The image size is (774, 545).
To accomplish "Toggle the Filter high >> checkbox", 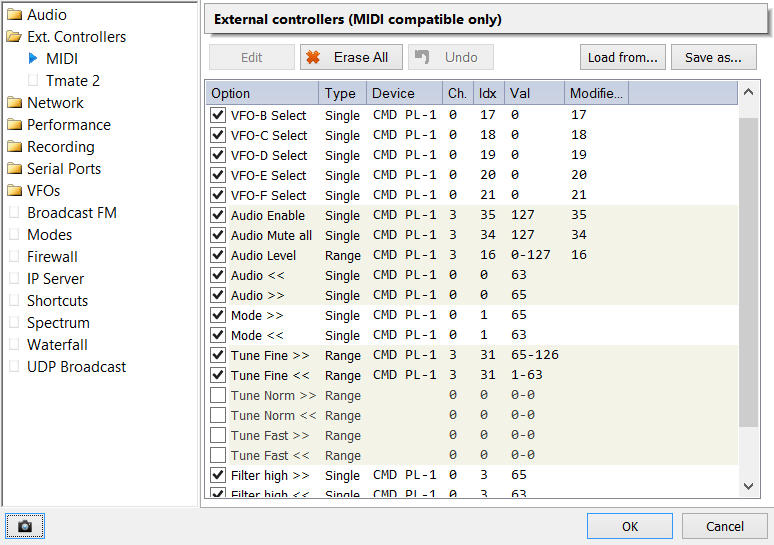I will [218, 475].
